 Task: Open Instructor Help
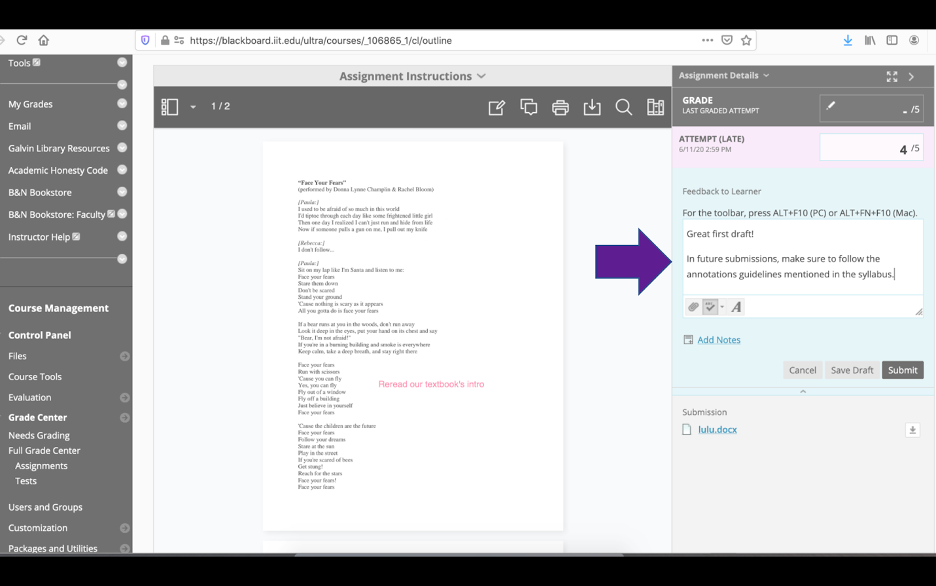[x=39, y=237]
